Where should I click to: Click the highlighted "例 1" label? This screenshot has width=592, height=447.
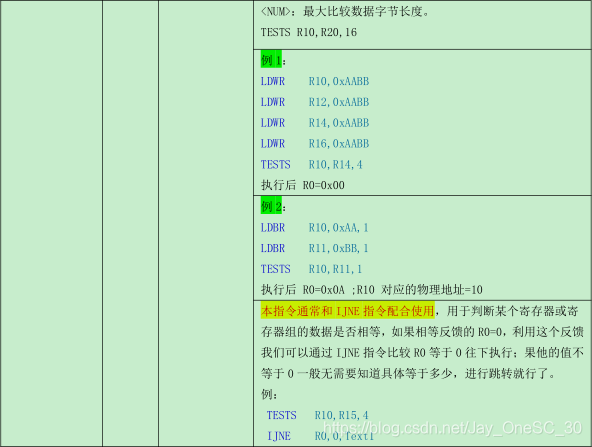(x=271, y=60)
